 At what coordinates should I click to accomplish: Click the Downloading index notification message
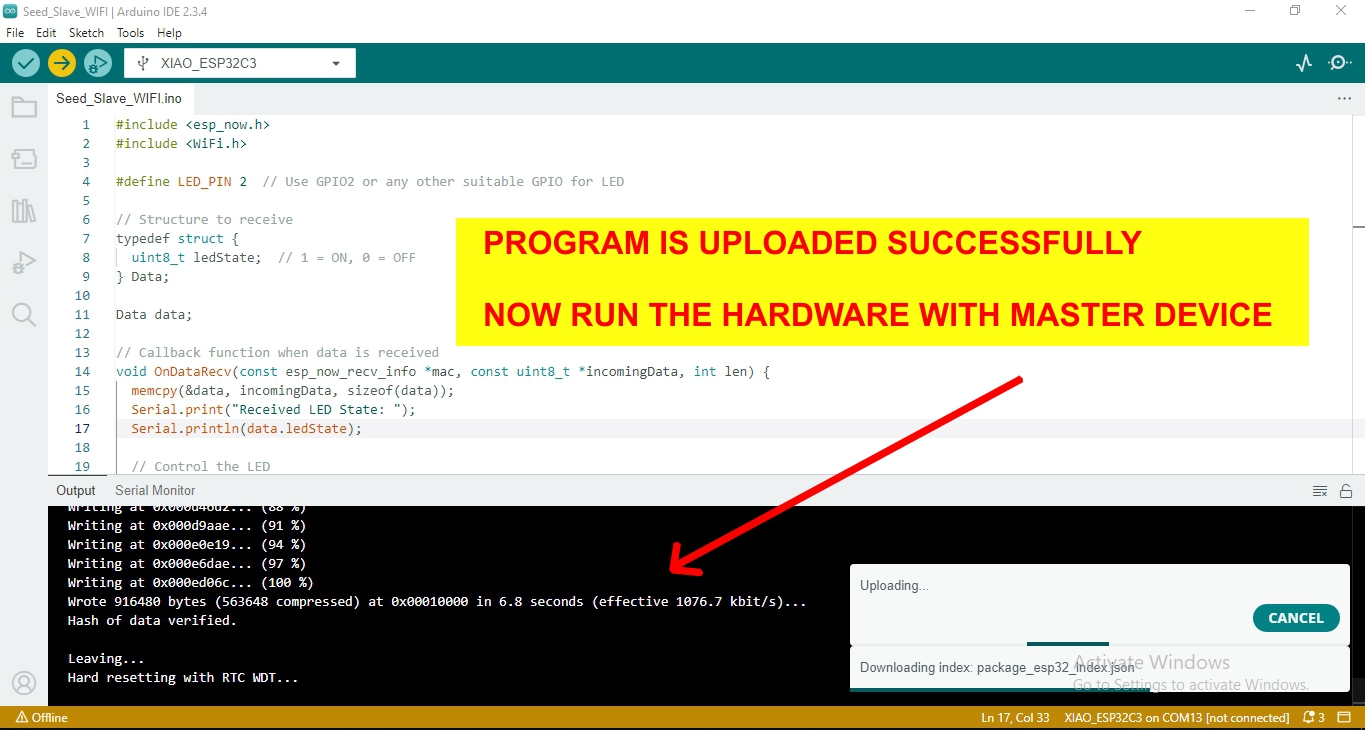997,667
